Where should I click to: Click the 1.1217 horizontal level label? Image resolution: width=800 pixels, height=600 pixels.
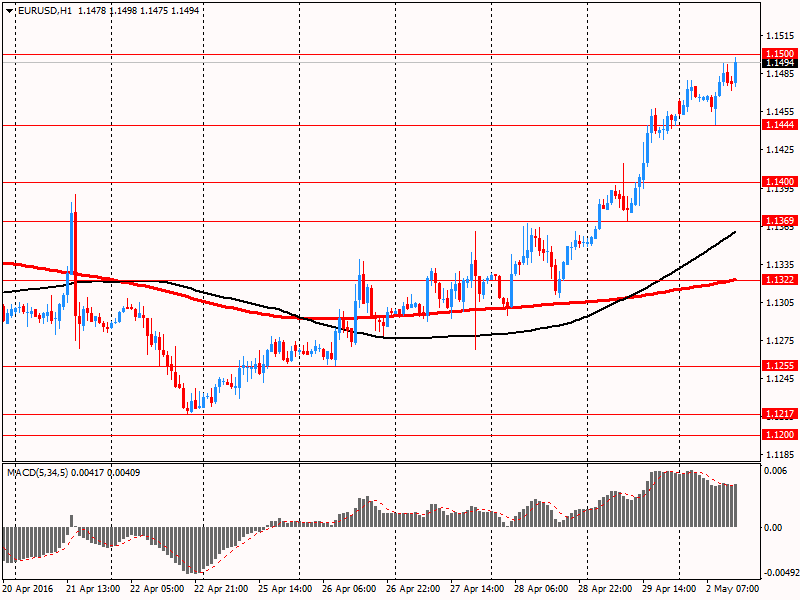tap(779, 414)
